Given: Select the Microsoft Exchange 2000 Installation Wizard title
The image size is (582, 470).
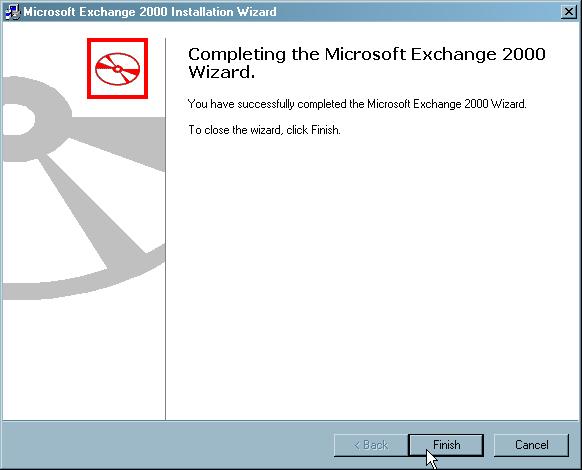Looking at the screenshot, I should [x=150, y=12].
